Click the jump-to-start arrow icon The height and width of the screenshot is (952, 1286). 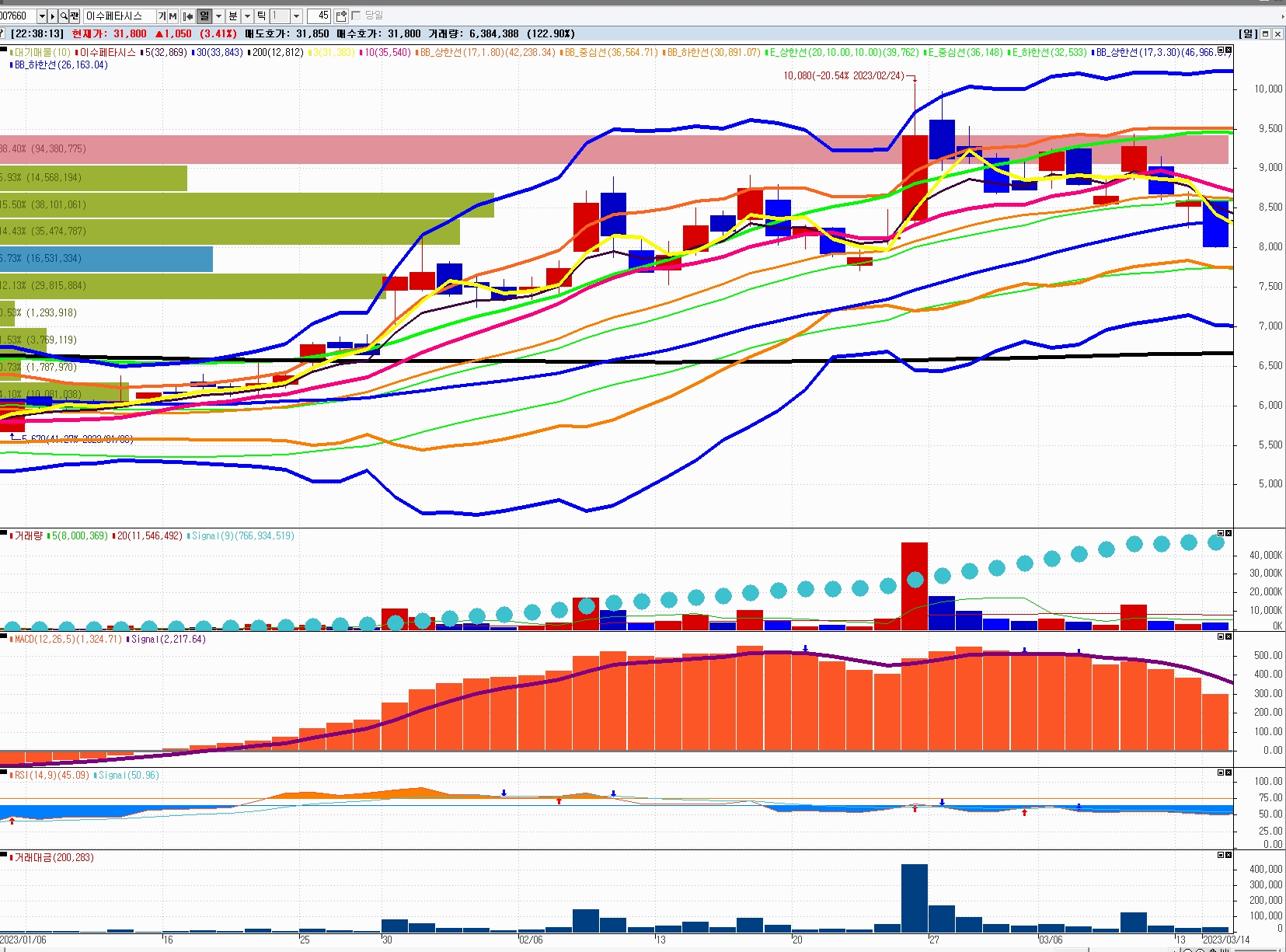point(187,16)
